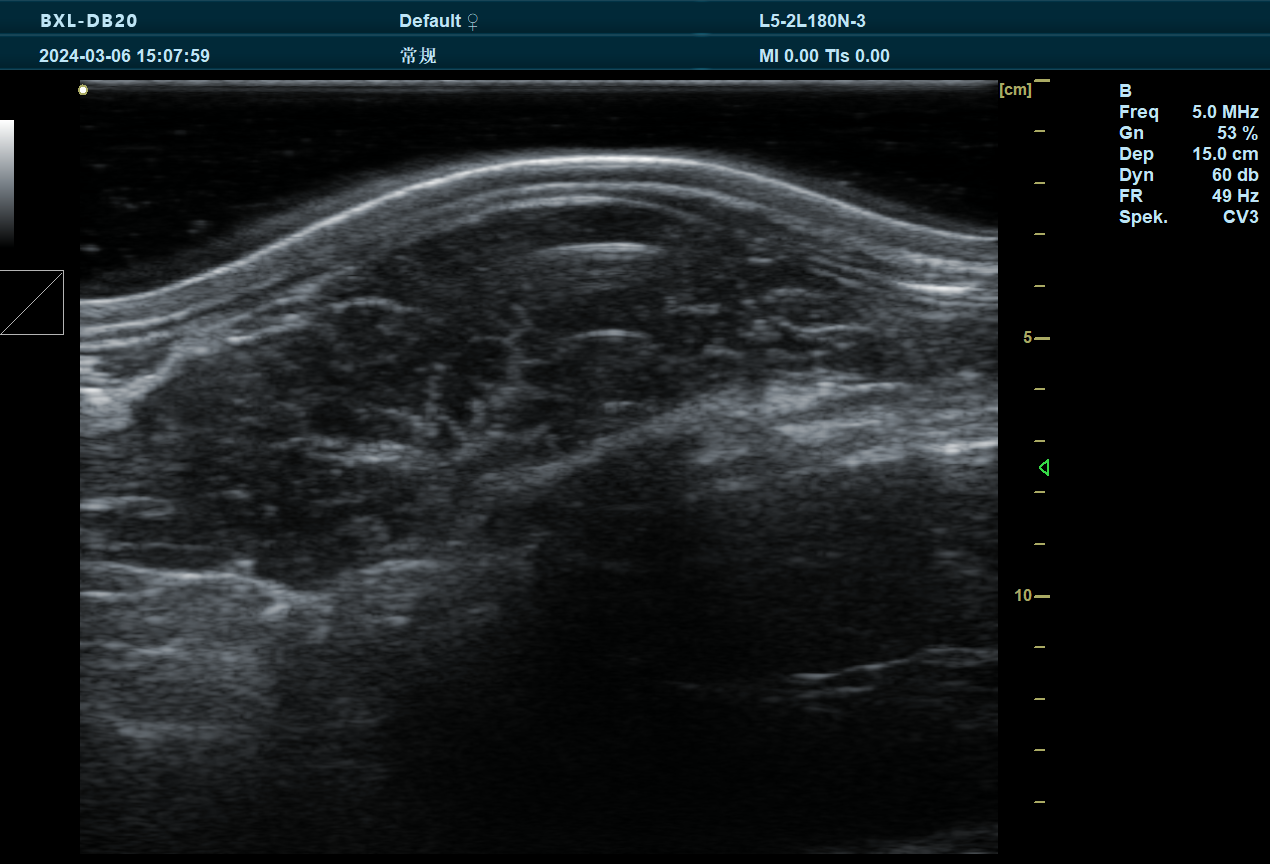Click the date and time 2024-03-06 15:07:59

pos(124,56)
